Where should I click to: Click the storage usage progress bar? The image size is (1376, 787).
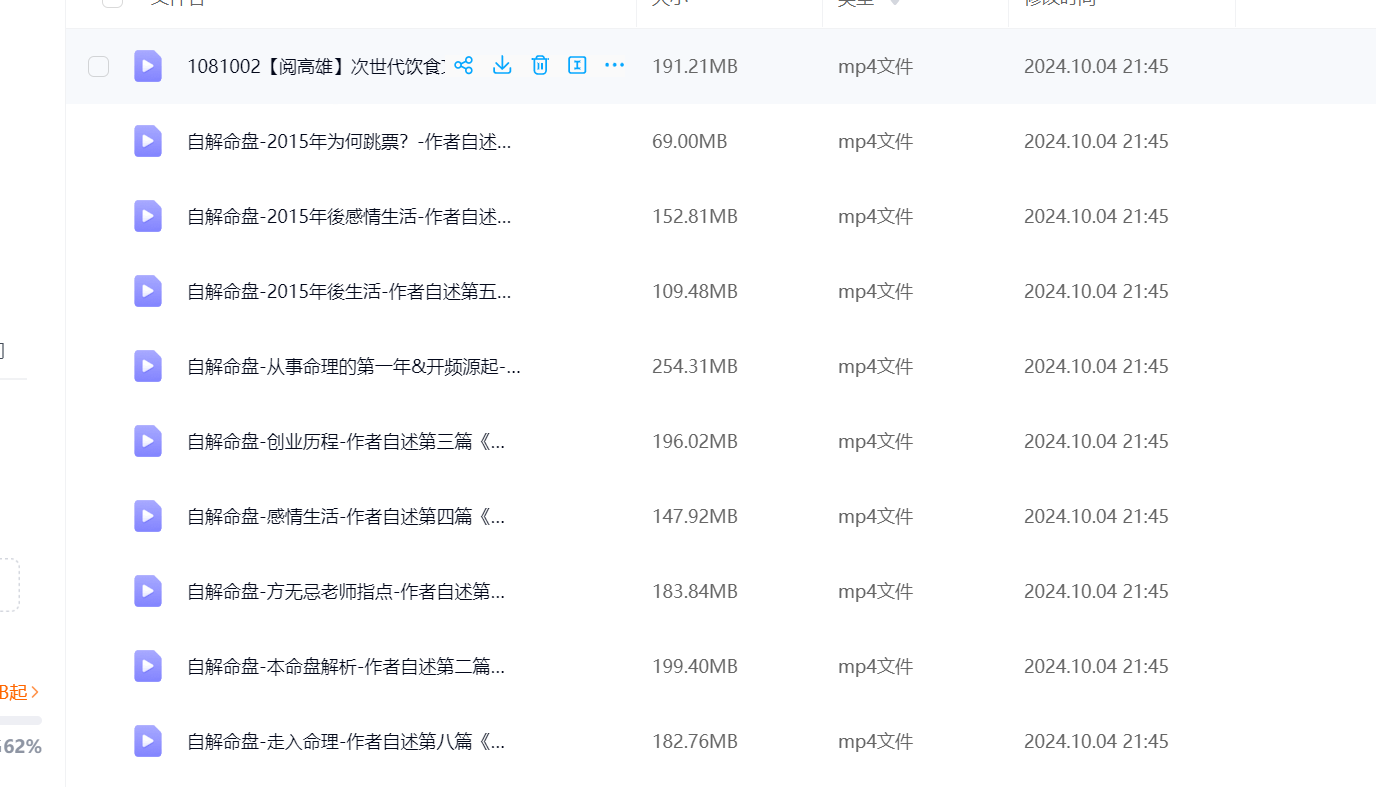20,720
